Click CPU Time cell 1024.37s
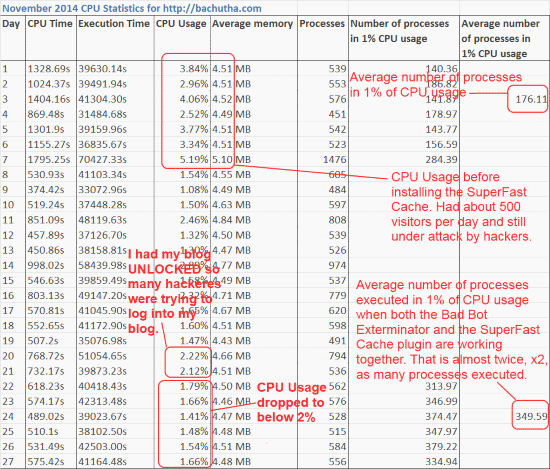The image size is (550, 469). pos(49,84)
